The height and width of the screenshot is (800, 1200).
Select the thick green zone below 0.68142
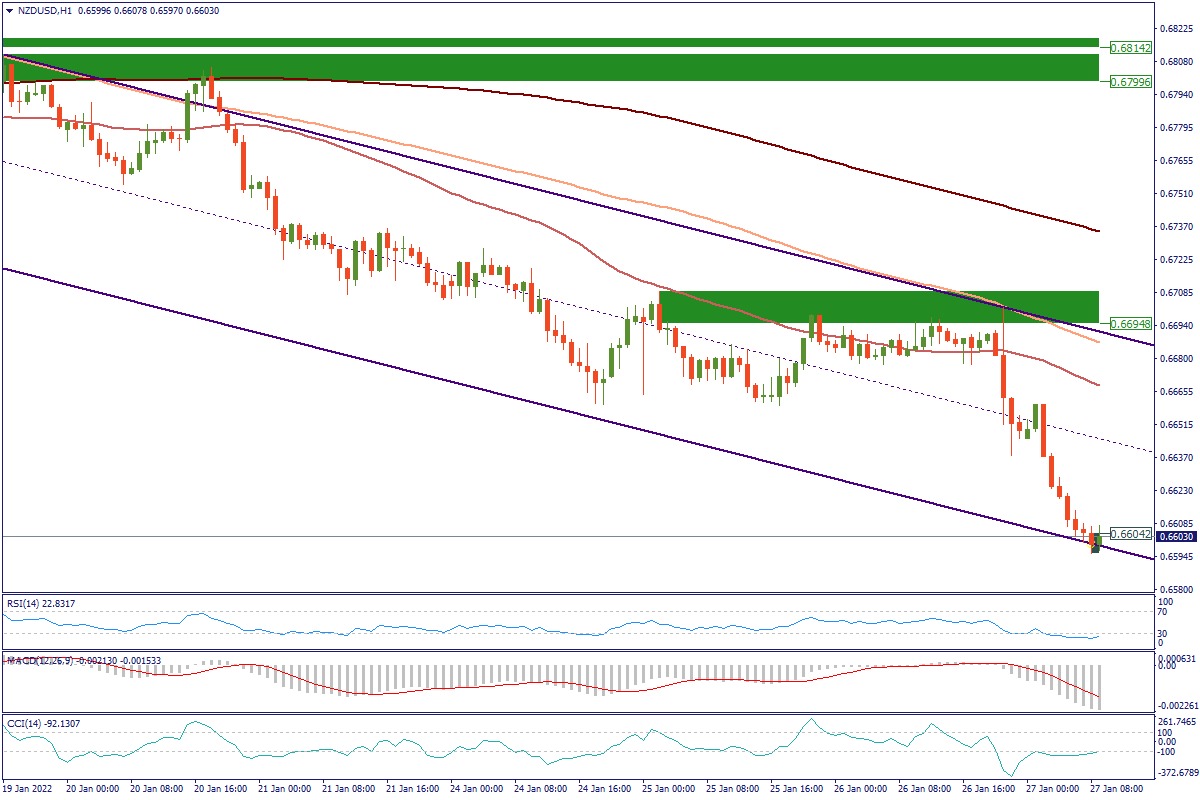tap(550, 67)
